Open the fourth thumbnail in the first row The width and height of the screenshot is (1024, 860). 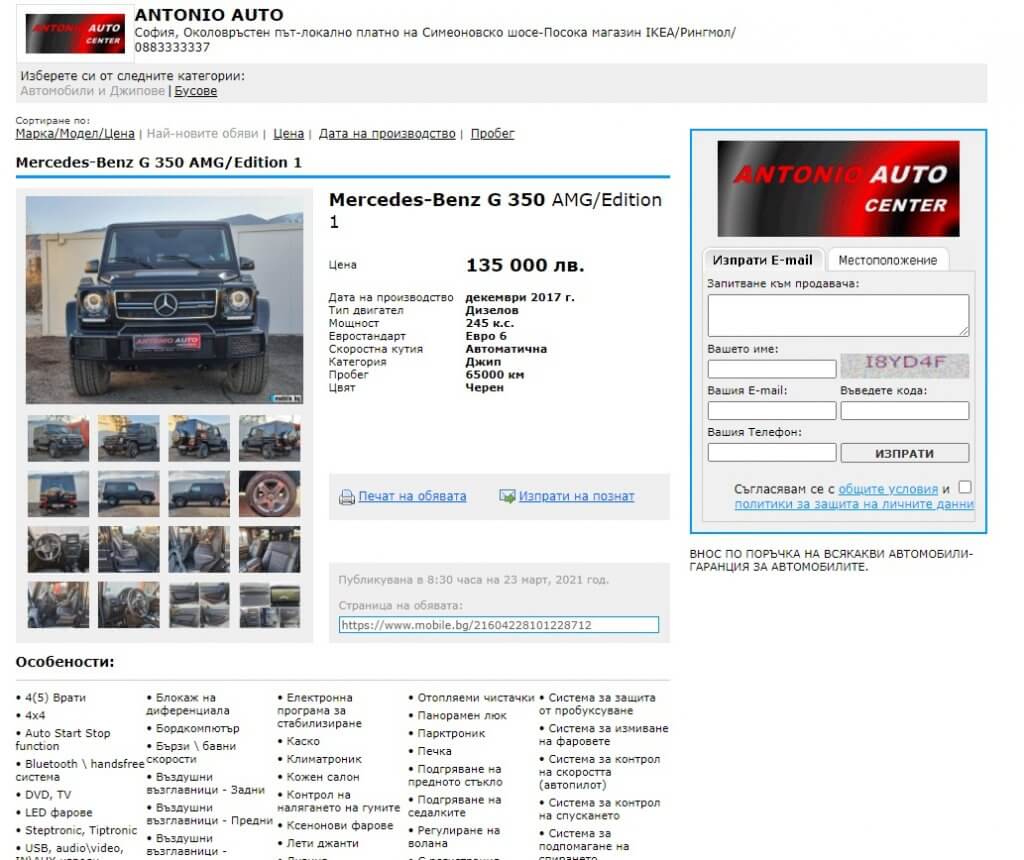pyautogui.click(x=270, y=438)
